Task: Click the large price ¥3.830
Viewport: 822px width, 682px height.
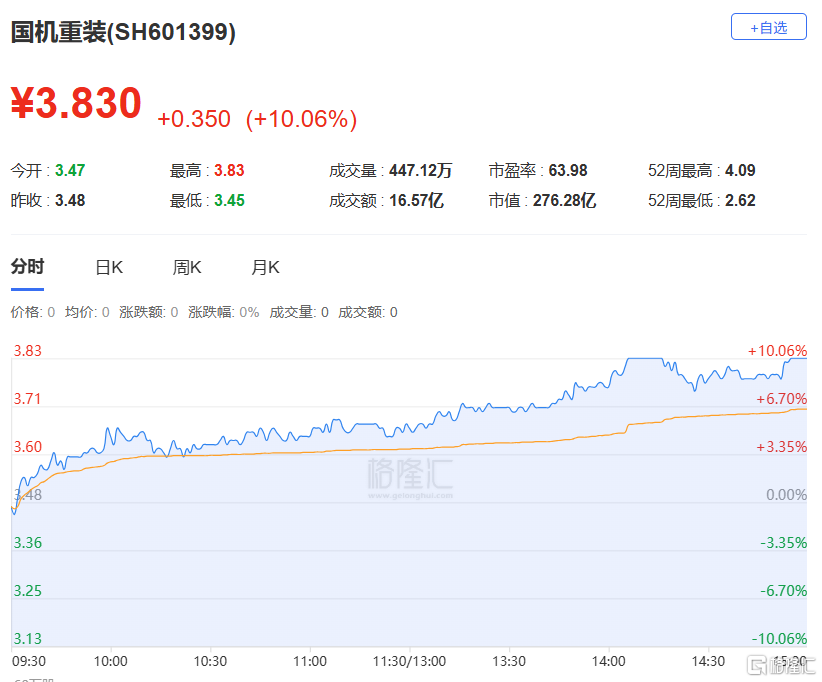Action: tap(77, 103)
